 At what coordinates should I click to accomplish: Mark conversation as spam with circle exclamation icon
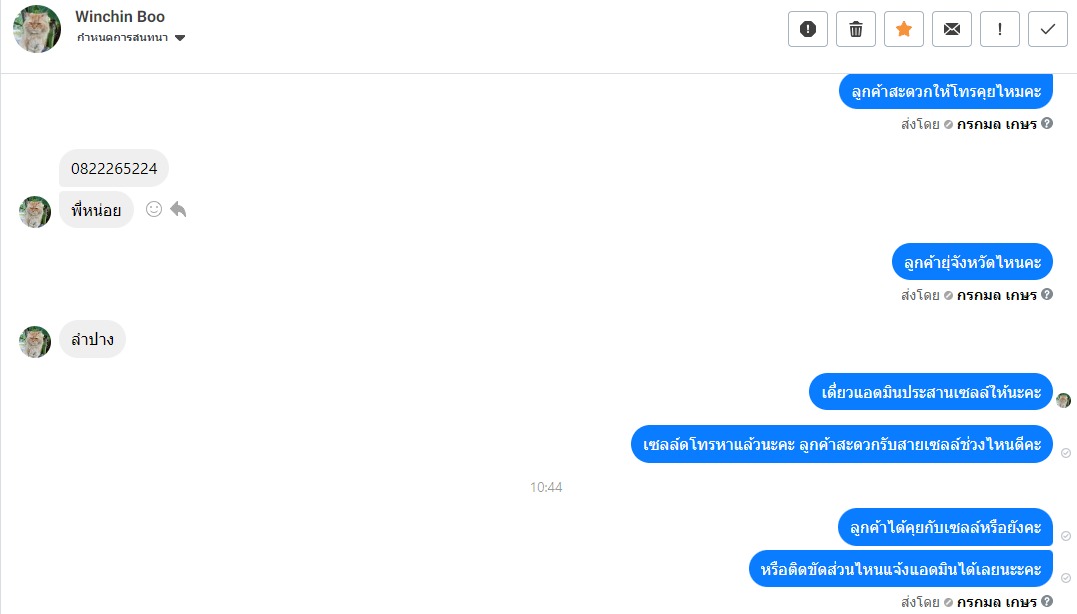click(x=808, y=29)
